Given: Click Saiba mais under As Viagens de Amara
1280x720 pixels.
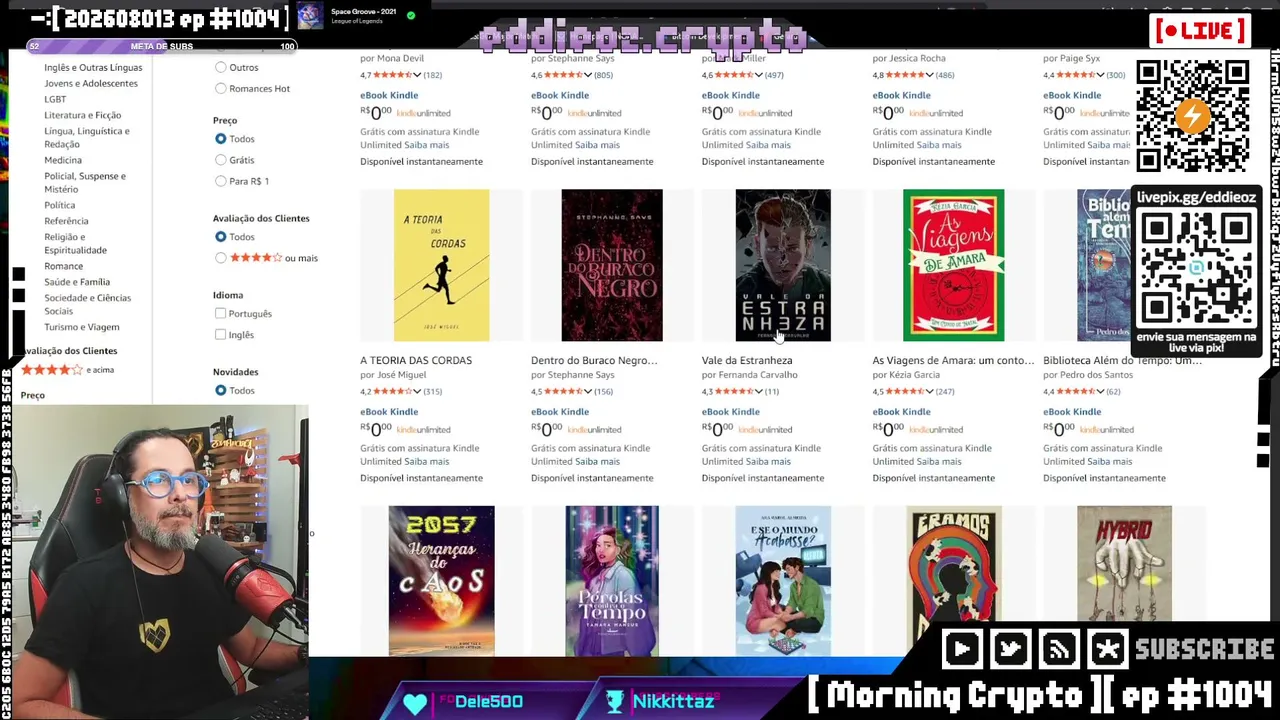Looking at the screenshot, I should click(939, 462).
